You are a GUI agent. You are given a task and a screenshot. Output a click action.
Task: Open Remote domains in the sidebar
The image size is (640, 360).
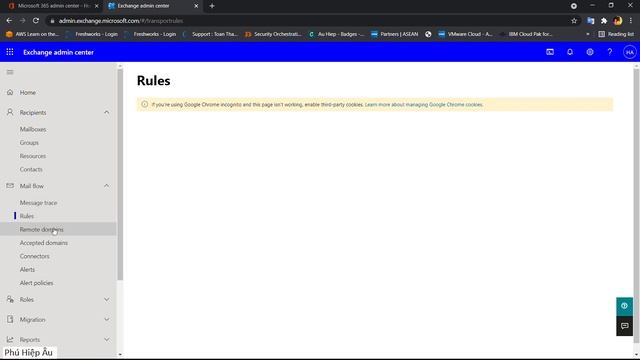[58, 229]
